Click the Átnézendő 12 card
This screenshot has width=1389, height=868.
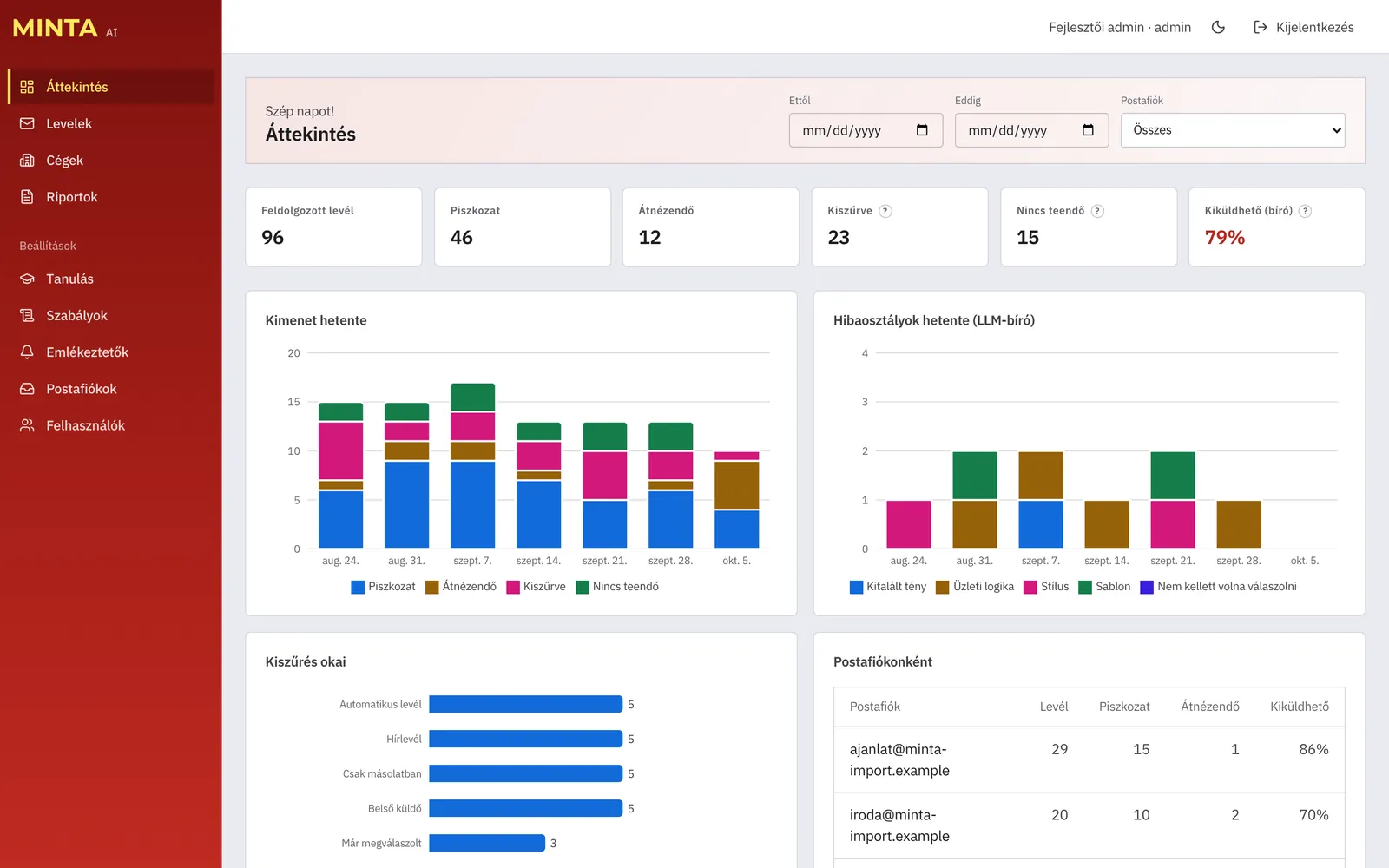pyautogui.click(x=710, y=227)
